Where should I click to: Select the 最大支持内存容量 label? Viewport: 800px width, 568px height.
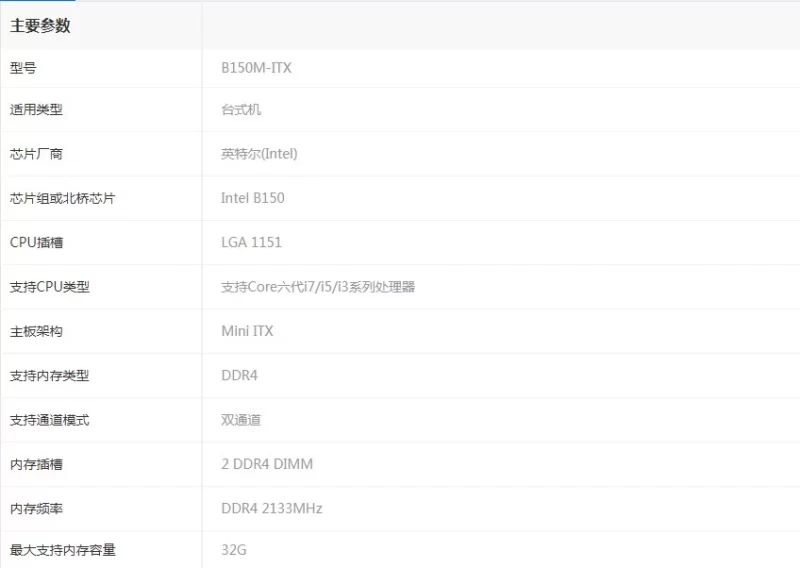(62, 550)
